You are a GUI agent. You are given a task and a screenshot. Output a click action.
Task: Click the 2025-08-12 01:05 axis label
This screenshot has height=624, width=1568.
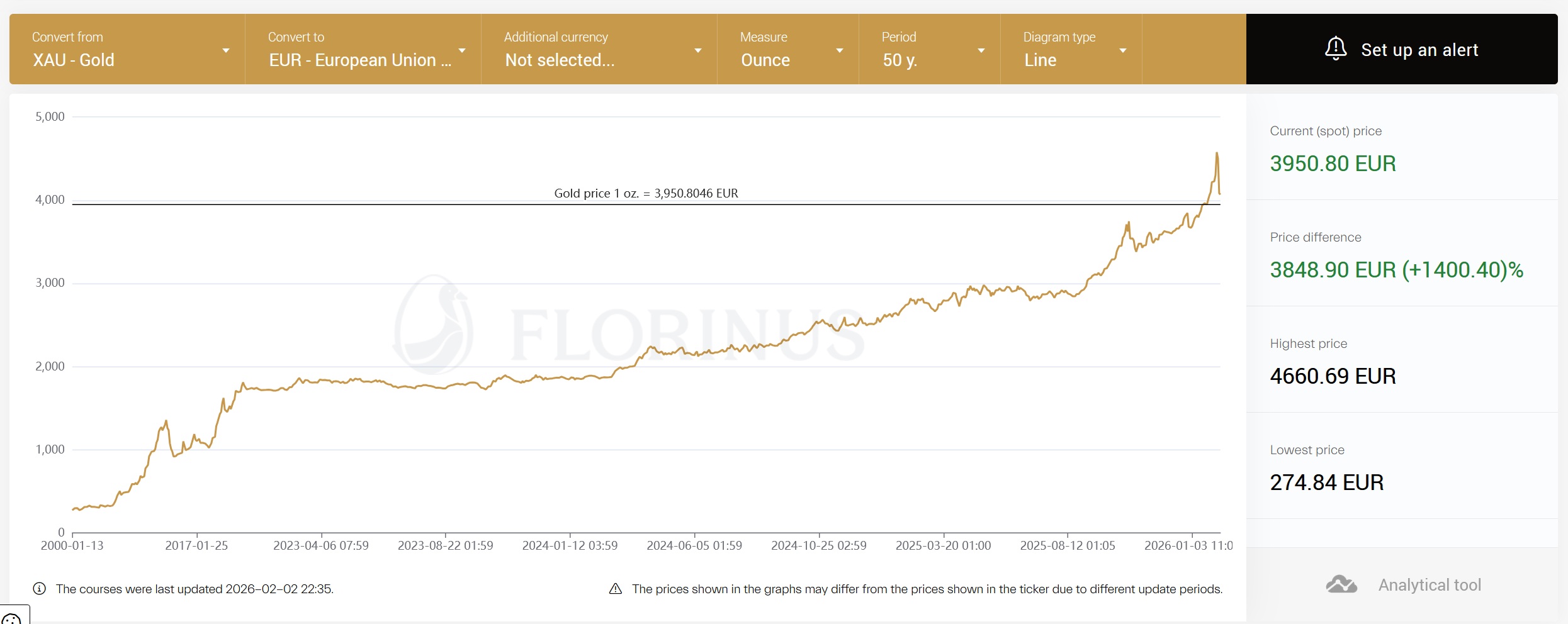point(1068,545)
